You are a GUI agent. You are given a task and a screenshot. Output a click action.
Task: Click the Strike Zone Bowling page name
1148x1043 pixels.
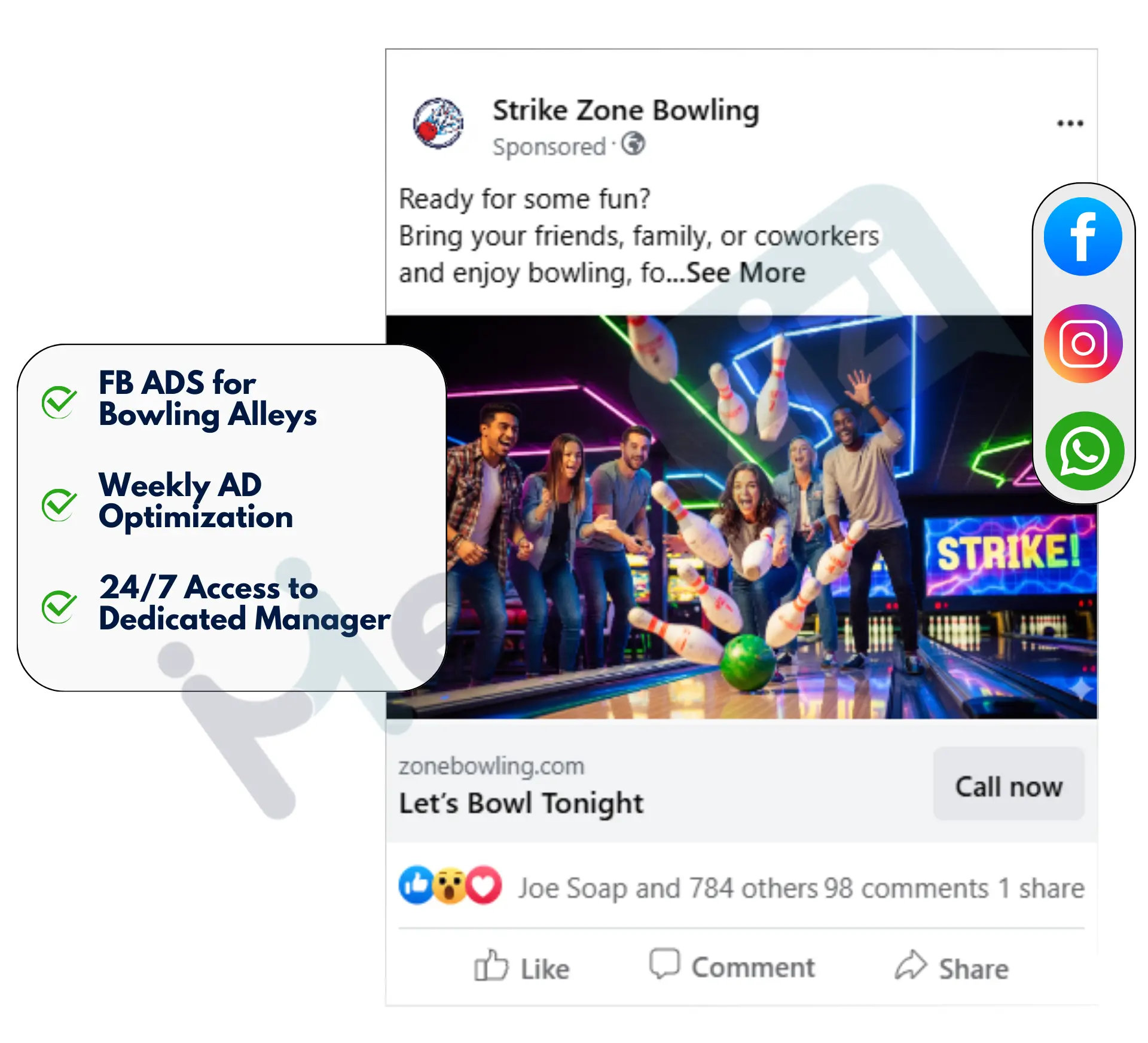[x=626, y=111]
